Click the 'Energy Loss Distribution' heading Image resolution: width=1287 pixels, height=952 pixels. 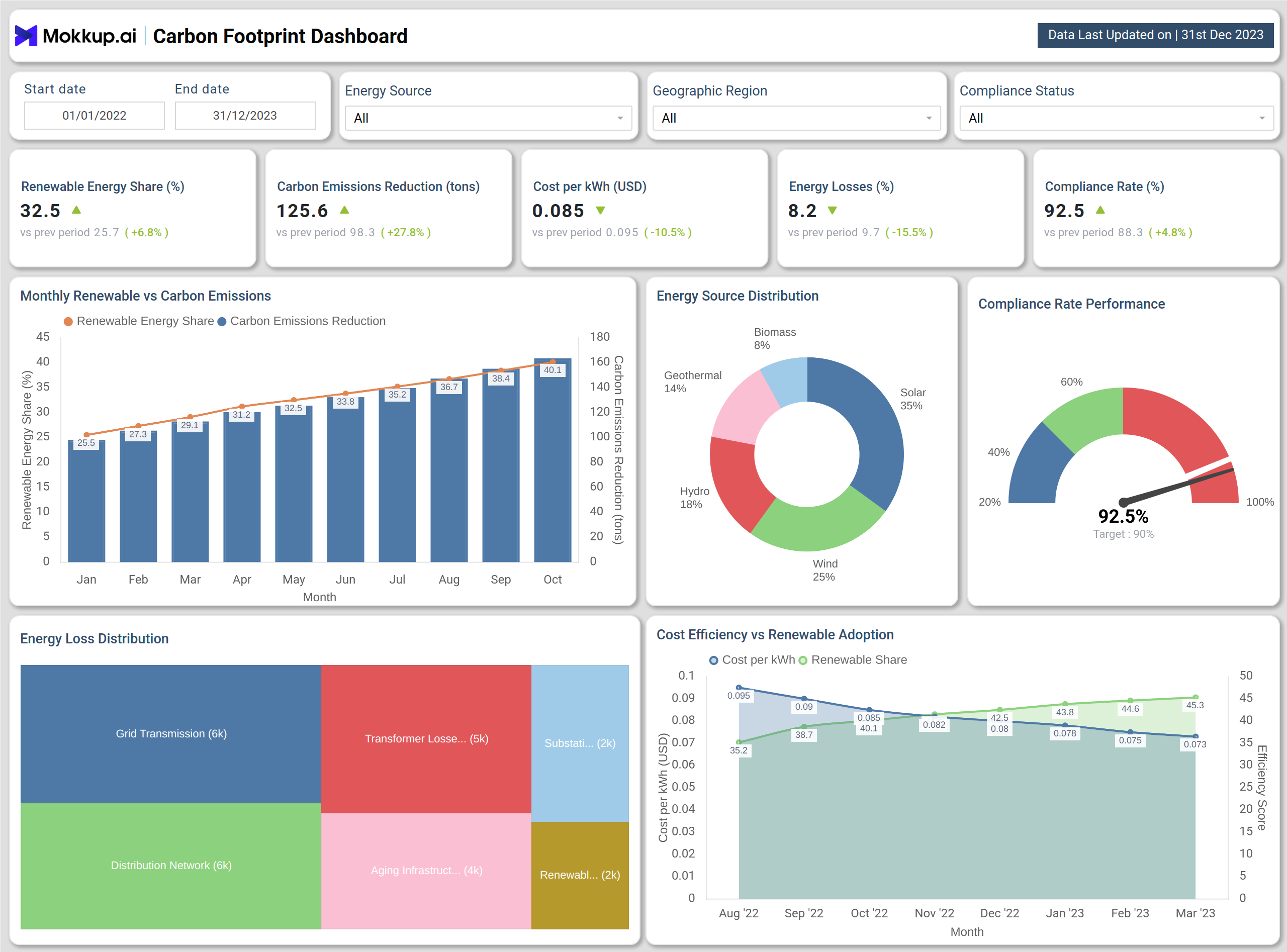click(x=95, y=638)
